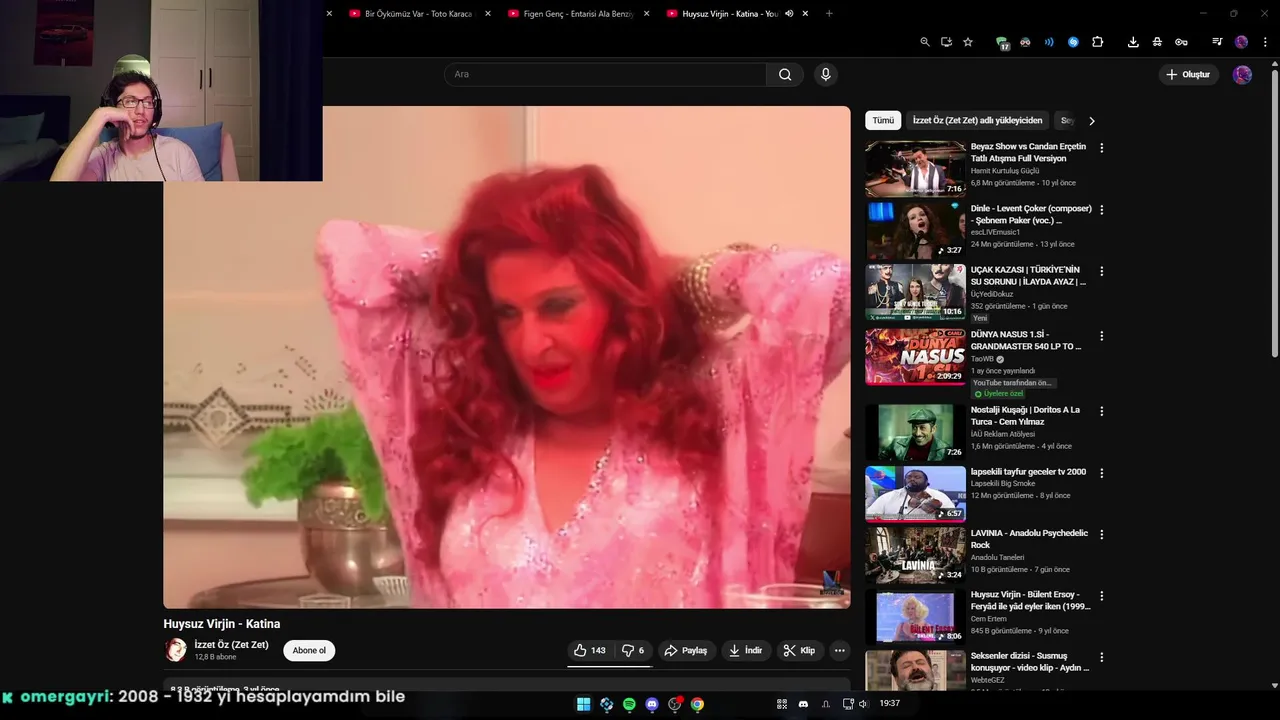Click the Oluştur create button
Viewport: 1280px width, 720px height.
click(x=1188, y=75)
